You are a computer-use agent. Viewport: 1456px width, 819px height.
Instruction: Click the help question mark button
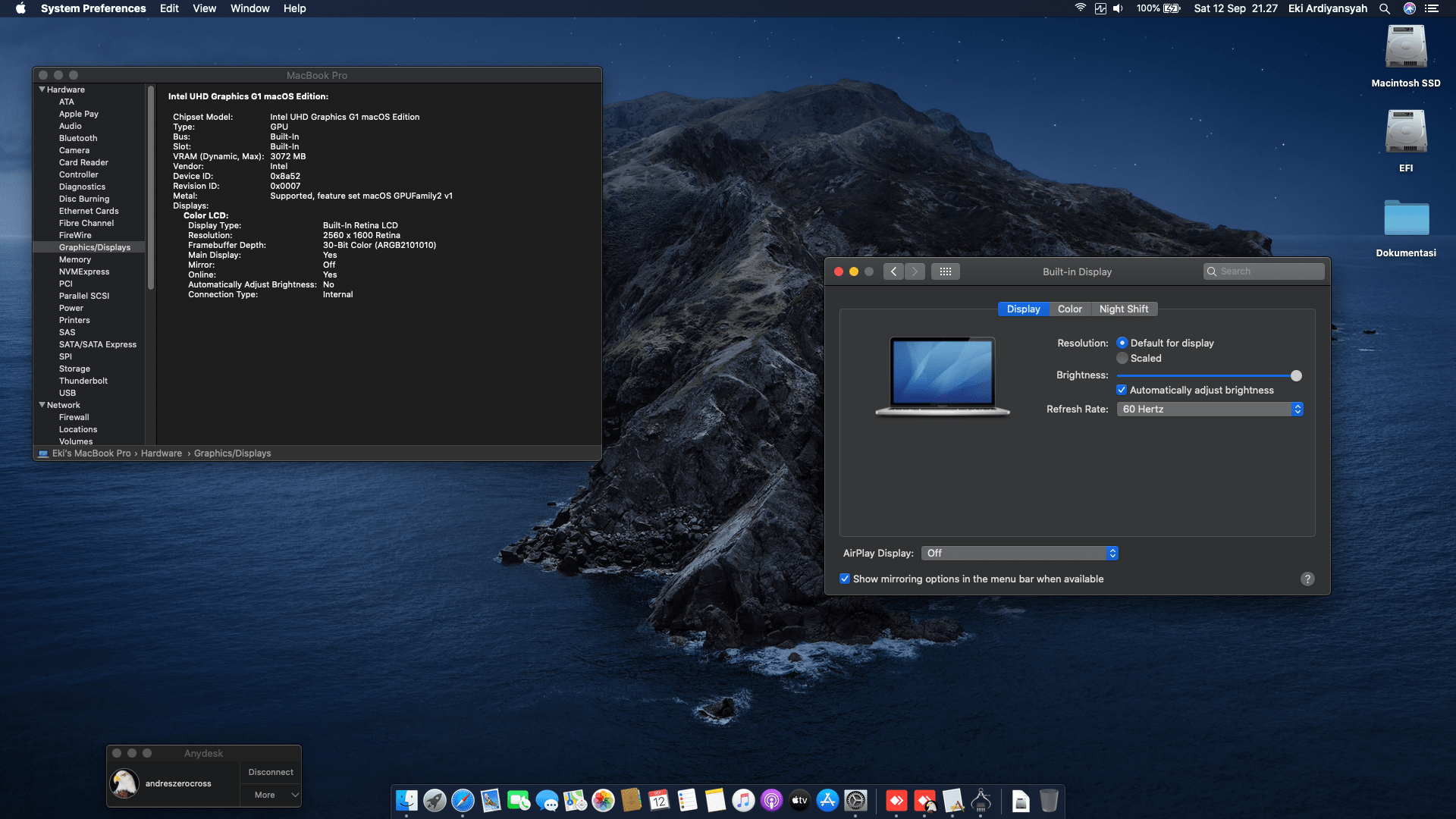point(1307,579)
